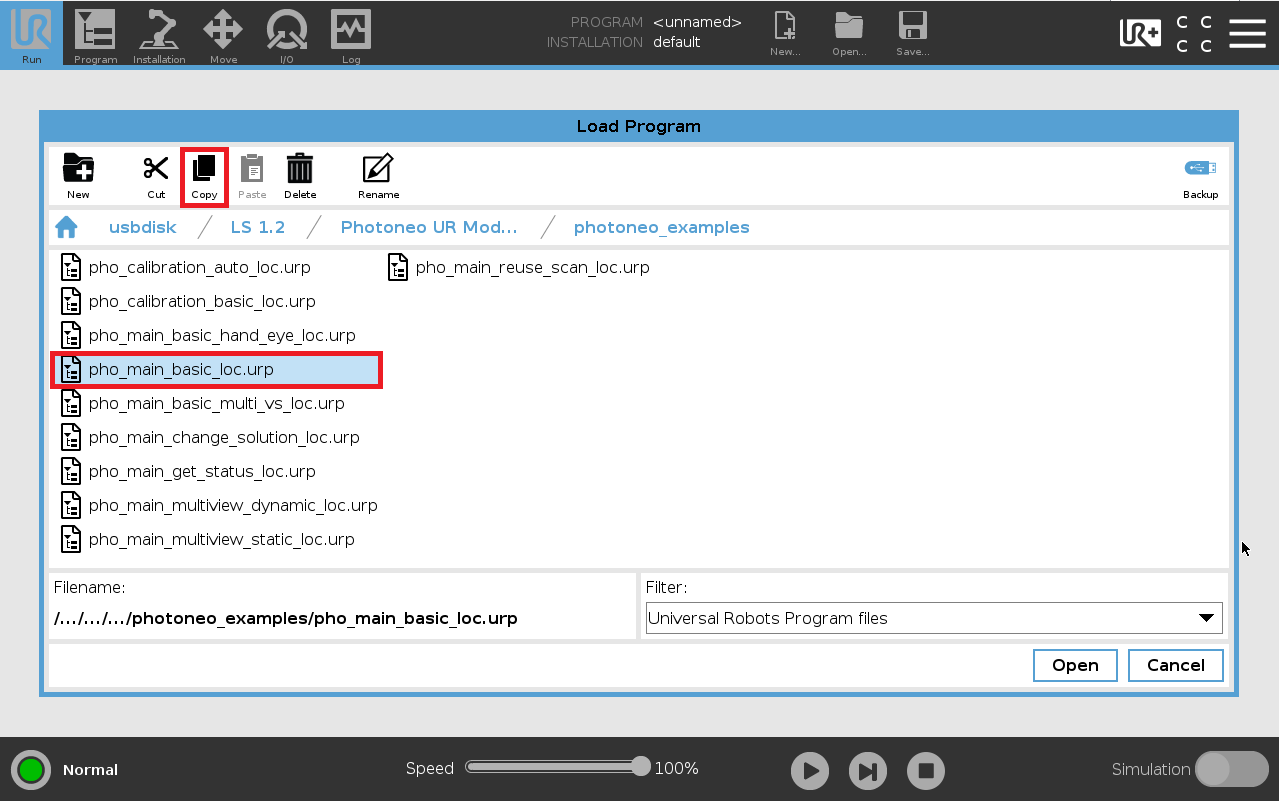Screen dimensions: 1279x801
Task: Navigate to LS 1.2 breadcrumb
Action: point(257,227)
